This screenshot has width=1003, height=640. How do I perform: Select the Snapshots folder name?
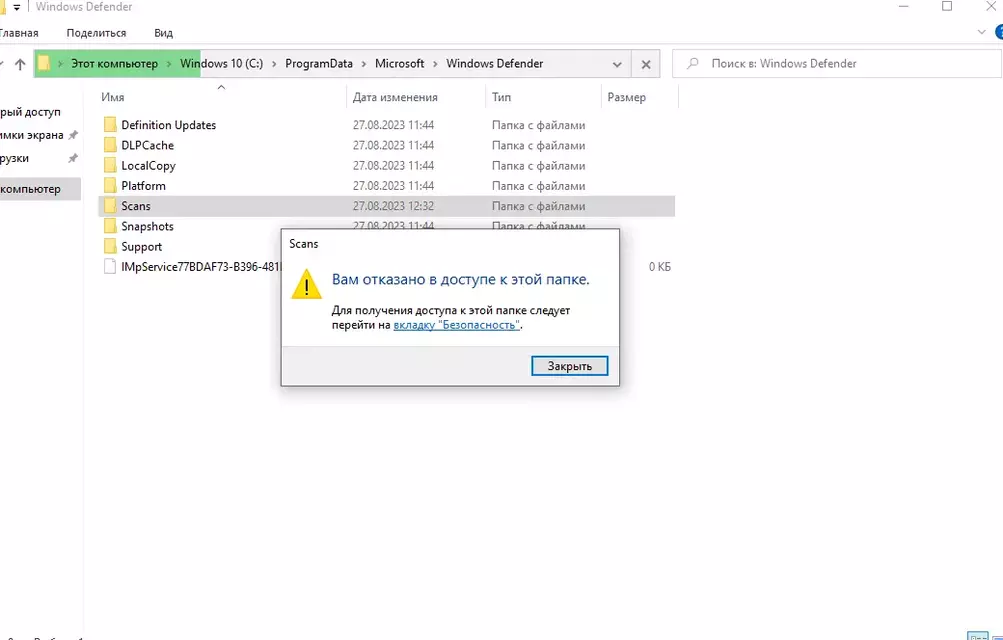pyautogui.click(x=147, y=226)
